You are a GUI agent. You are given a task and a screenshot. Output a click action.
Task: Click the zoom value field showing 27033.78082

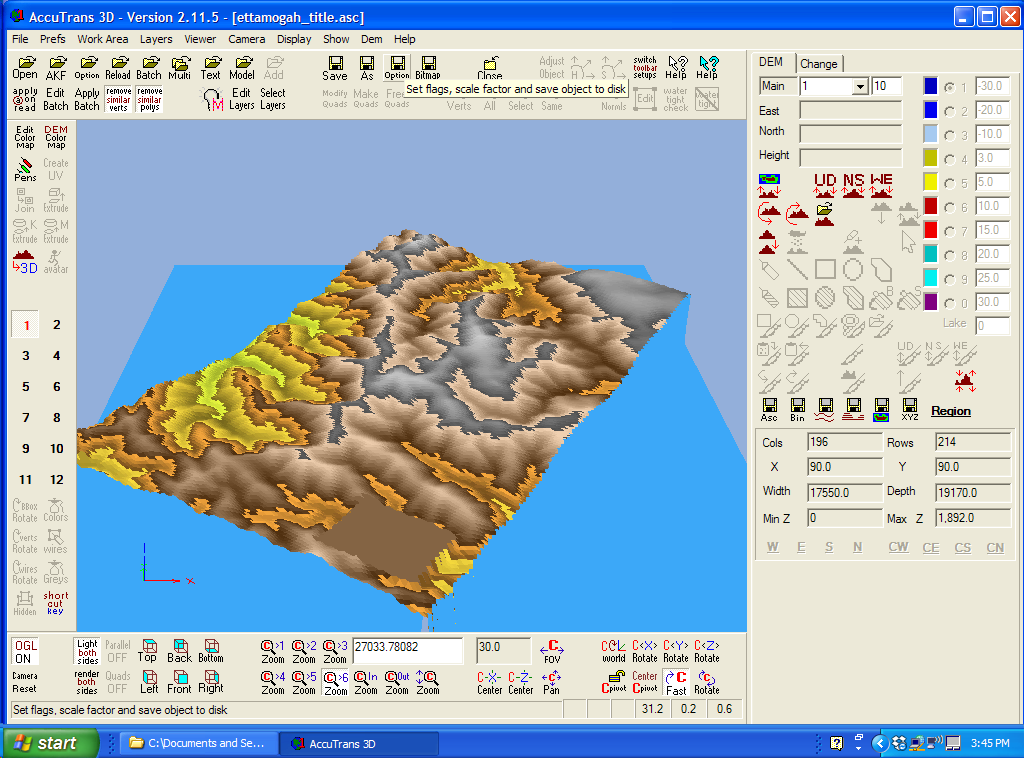tap(407, 650)
